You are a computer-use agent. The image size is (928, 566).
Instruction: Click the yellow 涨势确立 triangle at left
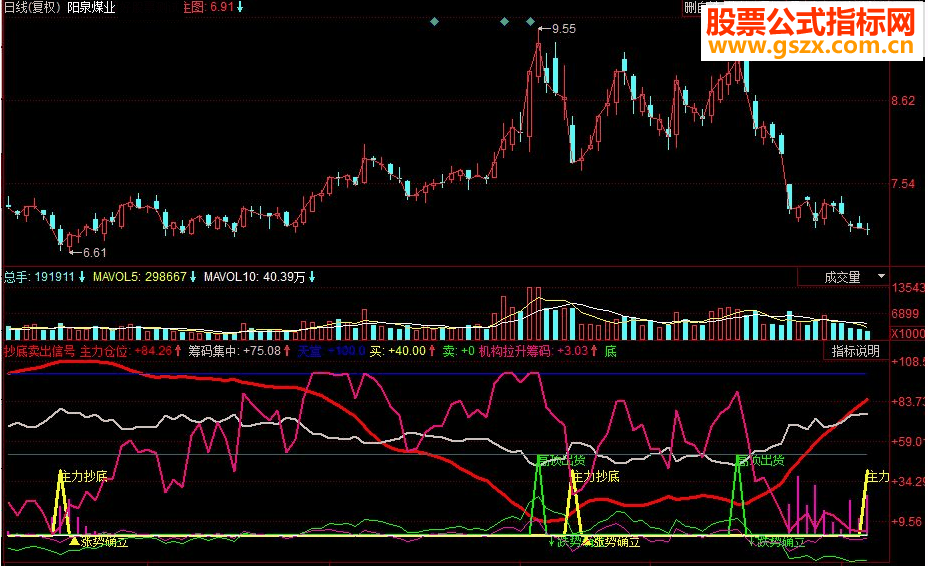pyautogui.click(x=74, y=541)
